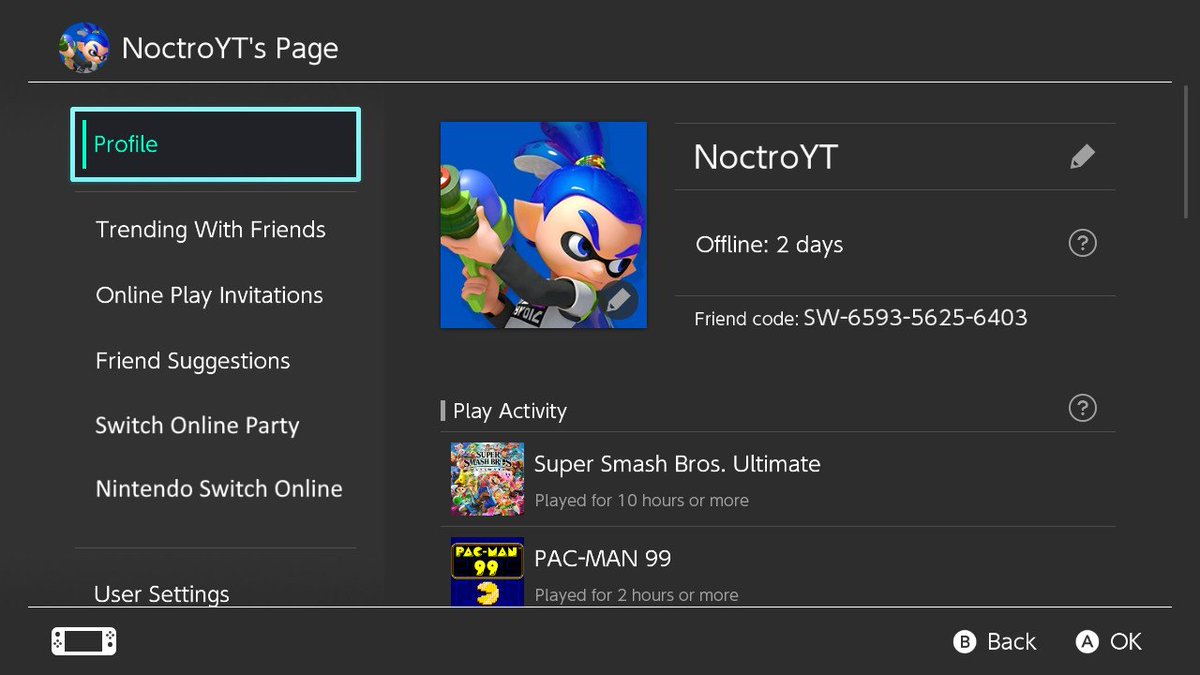This screenshot has height=675, width=1200.
Task: Click the Super Smash Bros. Ultimate title
Action: click(677, 464)
